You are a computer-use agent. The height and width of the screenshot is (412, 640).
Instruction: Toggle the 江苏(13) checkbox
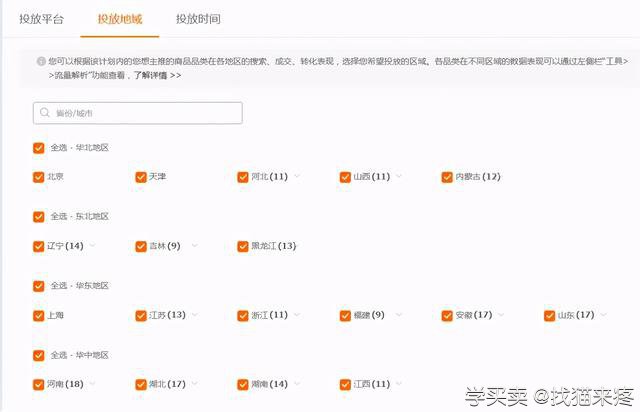click(141, 316)
